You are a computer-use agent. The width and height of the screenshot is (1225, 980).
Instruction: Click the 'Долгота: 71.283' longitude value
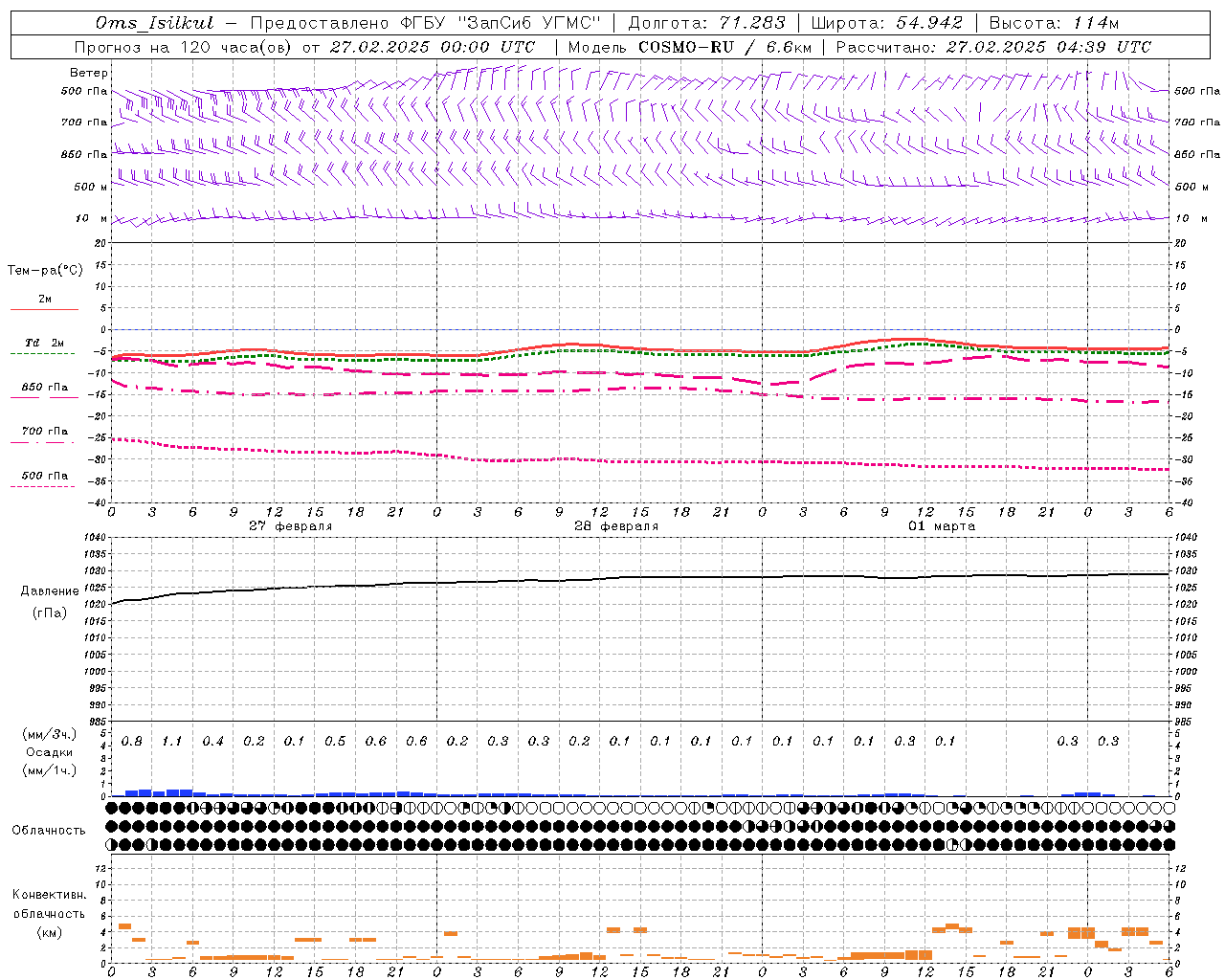(x=706, y=23)
